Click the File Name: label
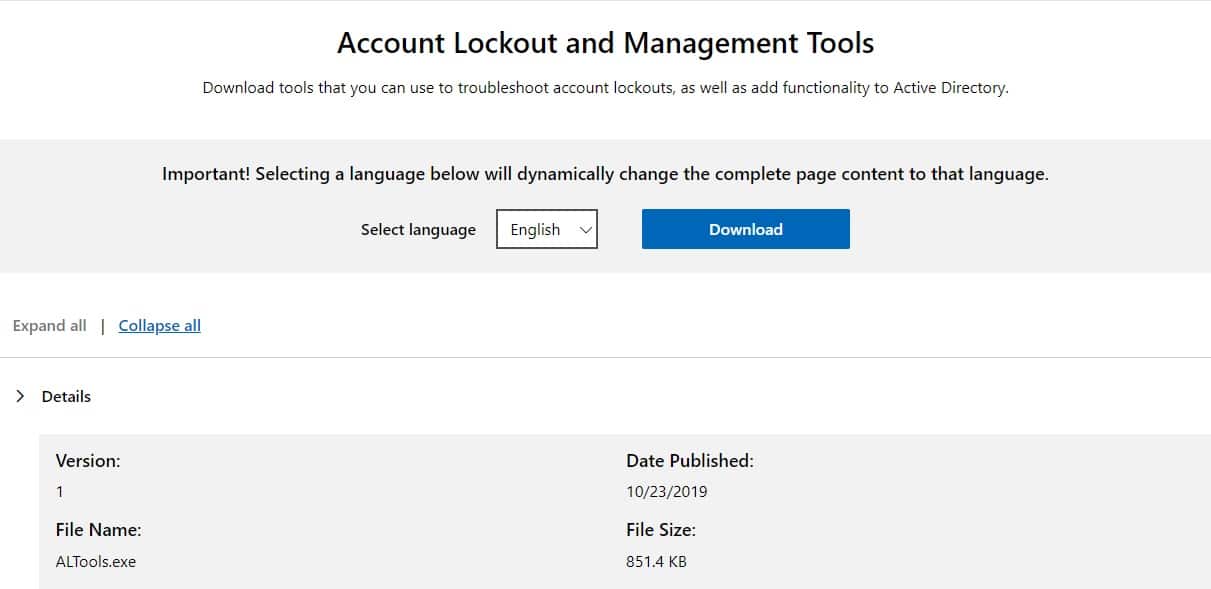Image resolution: width=1211 pixels, height=589 pixels. [x=98, y=529]
